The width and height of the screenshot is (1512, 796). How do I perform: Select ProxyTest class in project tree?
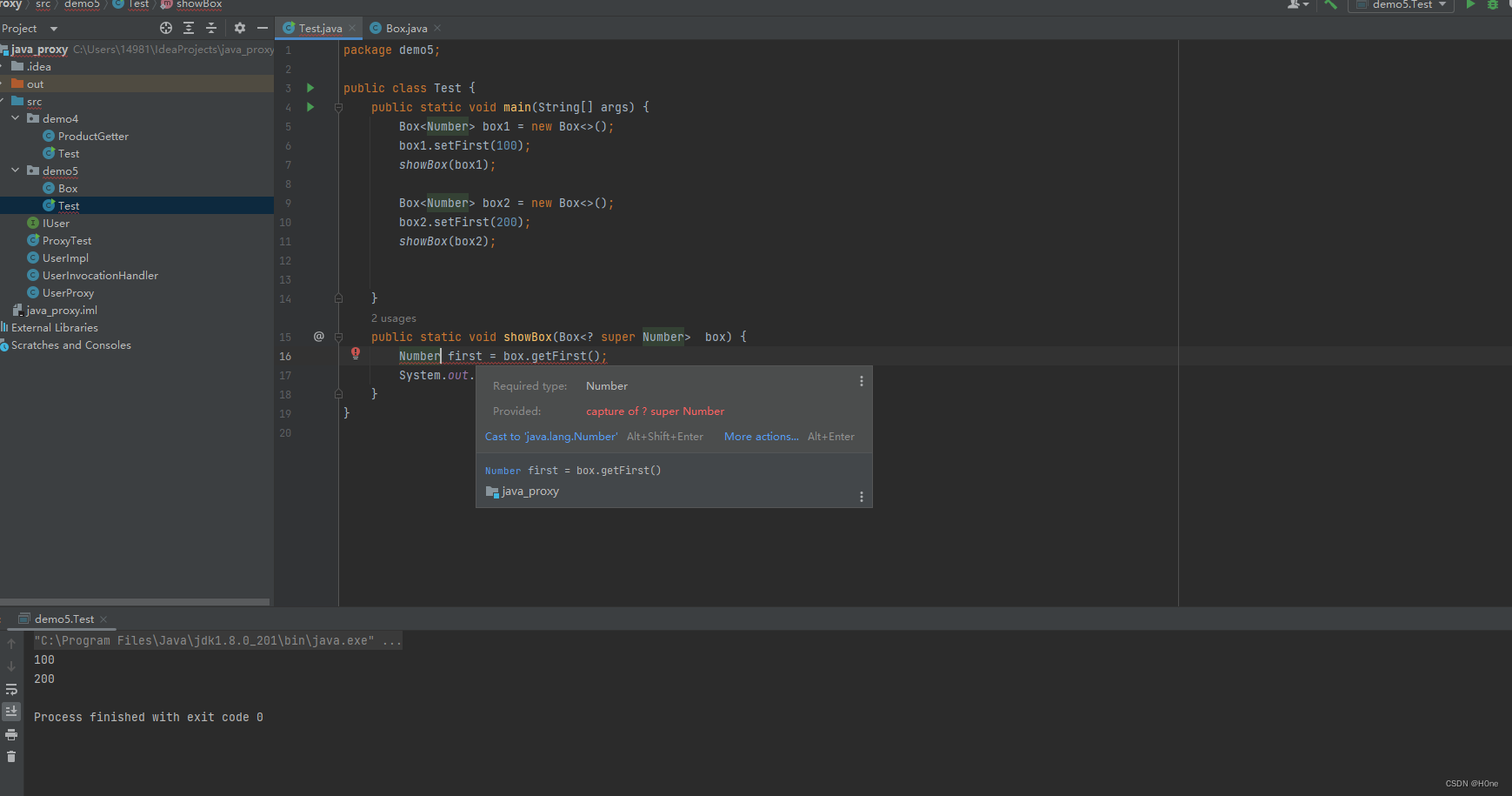[67, 240]
